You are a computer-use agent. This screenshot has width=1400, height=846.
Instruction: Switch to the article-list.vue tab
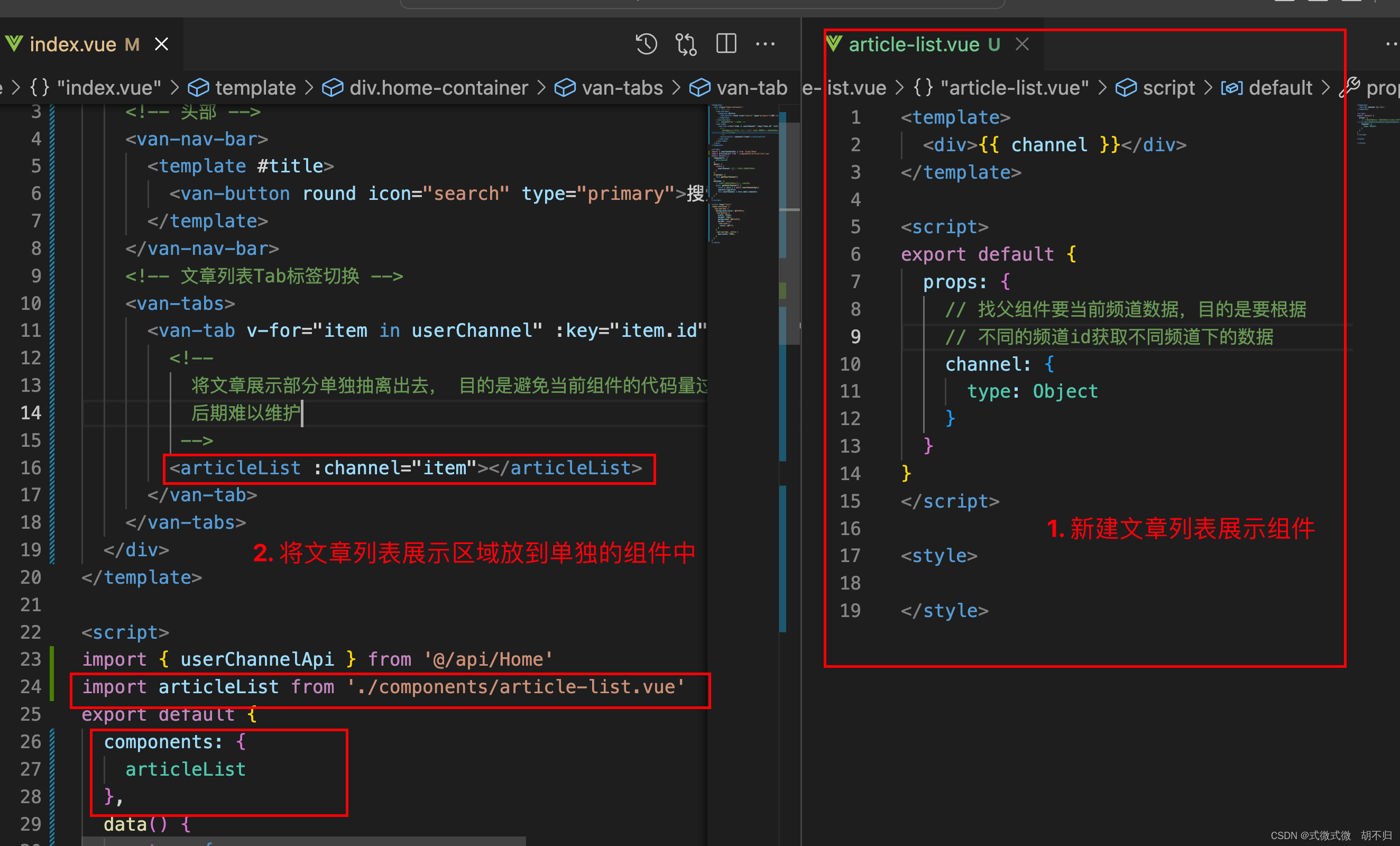(914, 44)
